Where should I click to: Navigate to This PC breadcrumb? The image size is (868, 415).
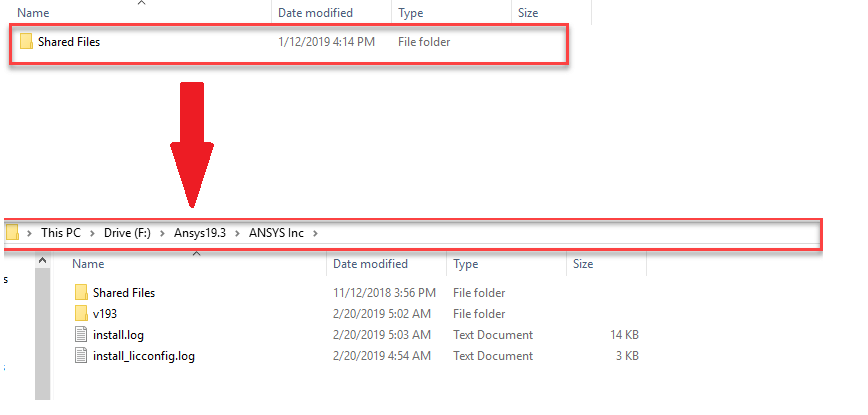point(61,233)
